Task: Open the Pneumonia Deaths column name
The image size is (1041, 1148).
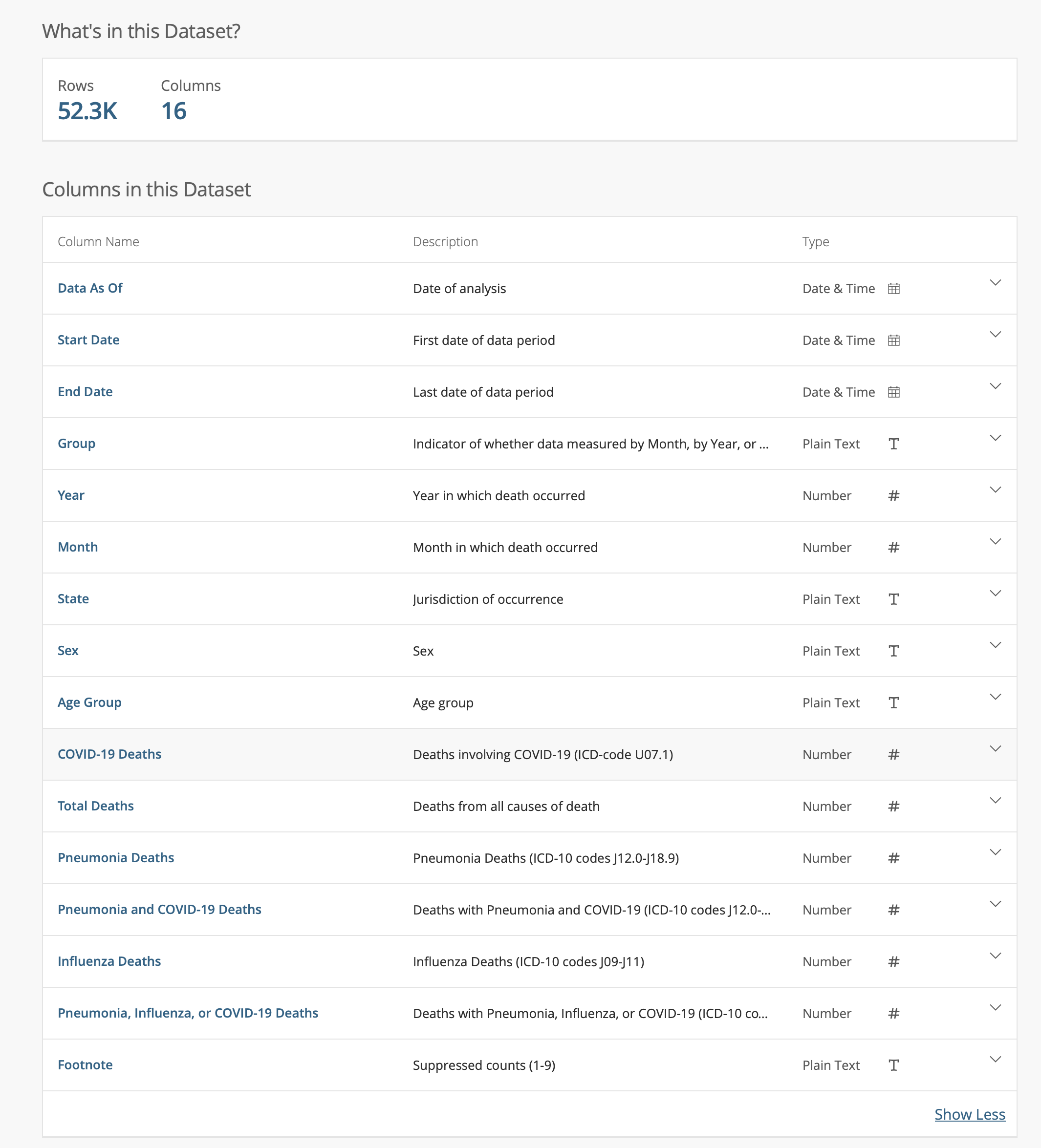Action: click(x=116, y=858)
